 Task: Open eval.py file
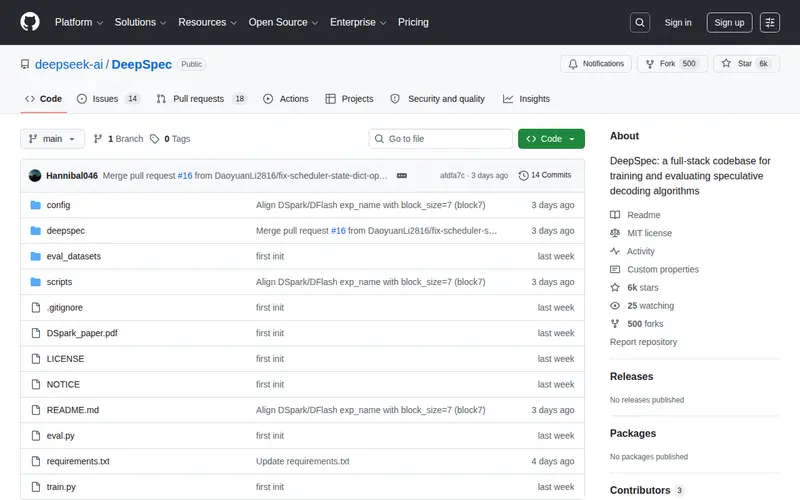(60, 436)
